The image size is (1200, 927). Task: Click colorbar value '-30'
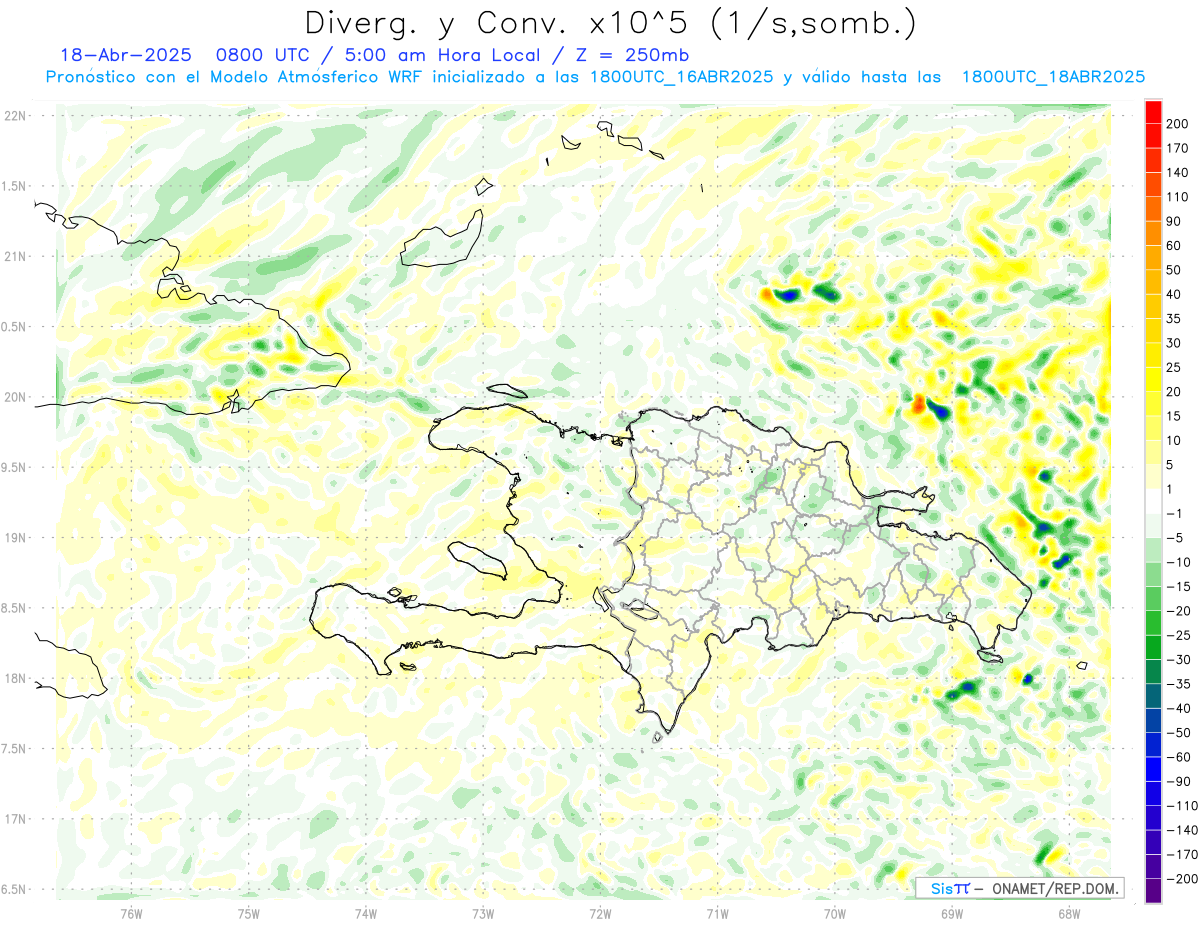click(x=1177, y=659)
